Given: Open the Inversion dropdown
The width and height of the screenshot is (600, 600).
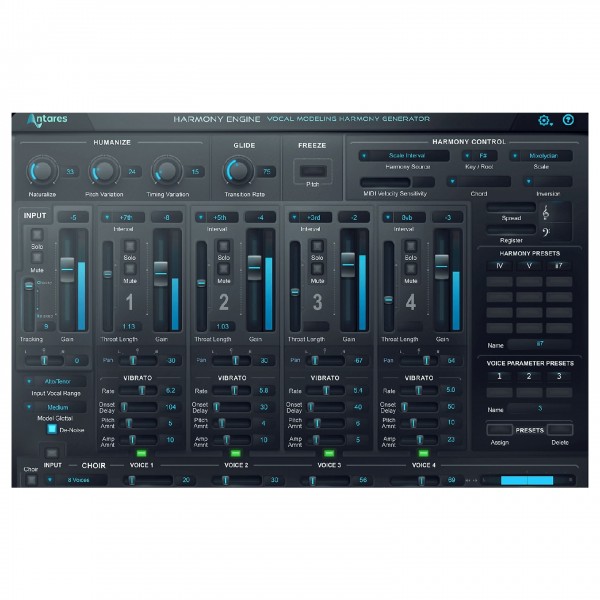Looking at the screenshot, I should [548, 181].
